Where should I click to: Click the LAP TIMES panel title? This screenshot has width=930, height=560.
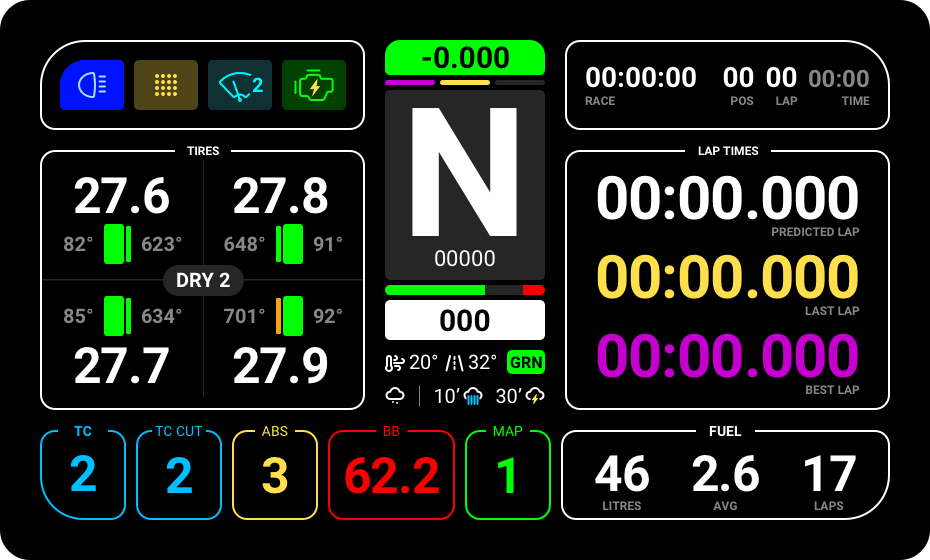pyautogui.click(x=728, y=151)
